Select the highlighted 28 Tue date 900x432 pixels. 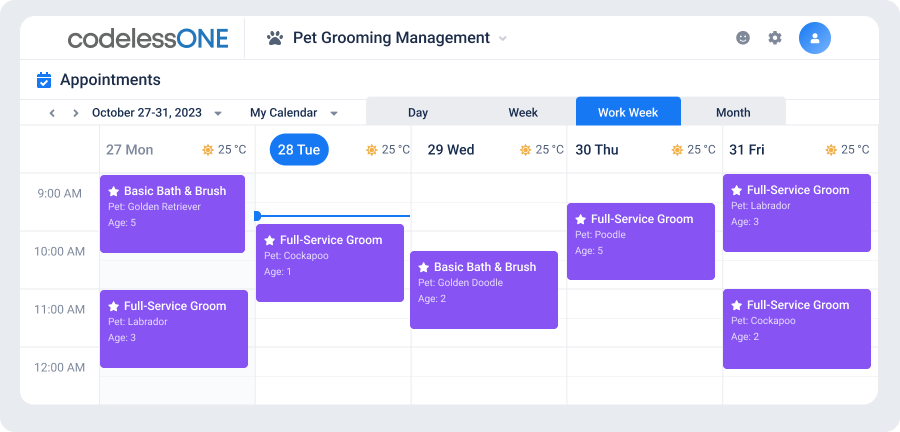(299, 150)
